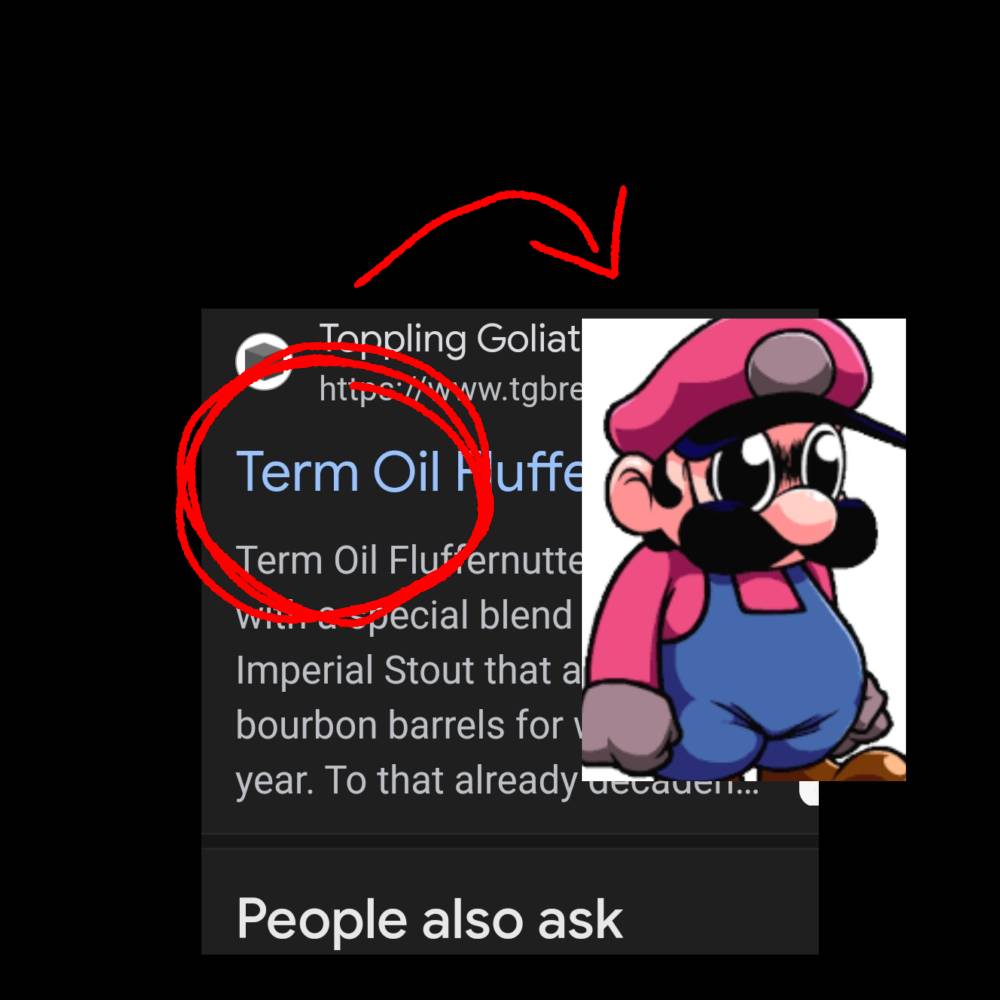1000x1000 pixels.
Task: Click the red scribbled circle outline
Action: click(334, 483)
